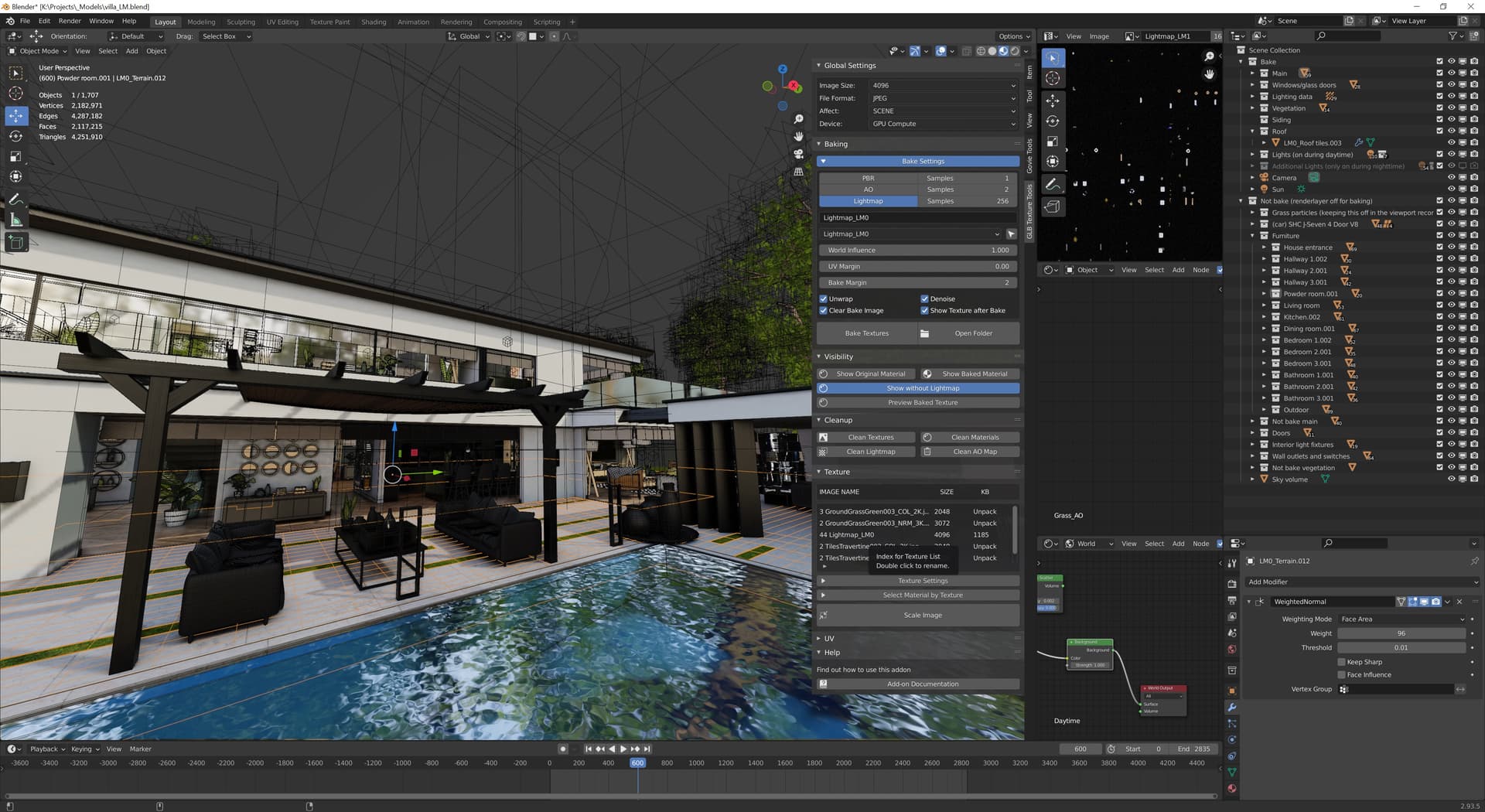Disable Clear Bake Image checkbox

click(823, 310)
